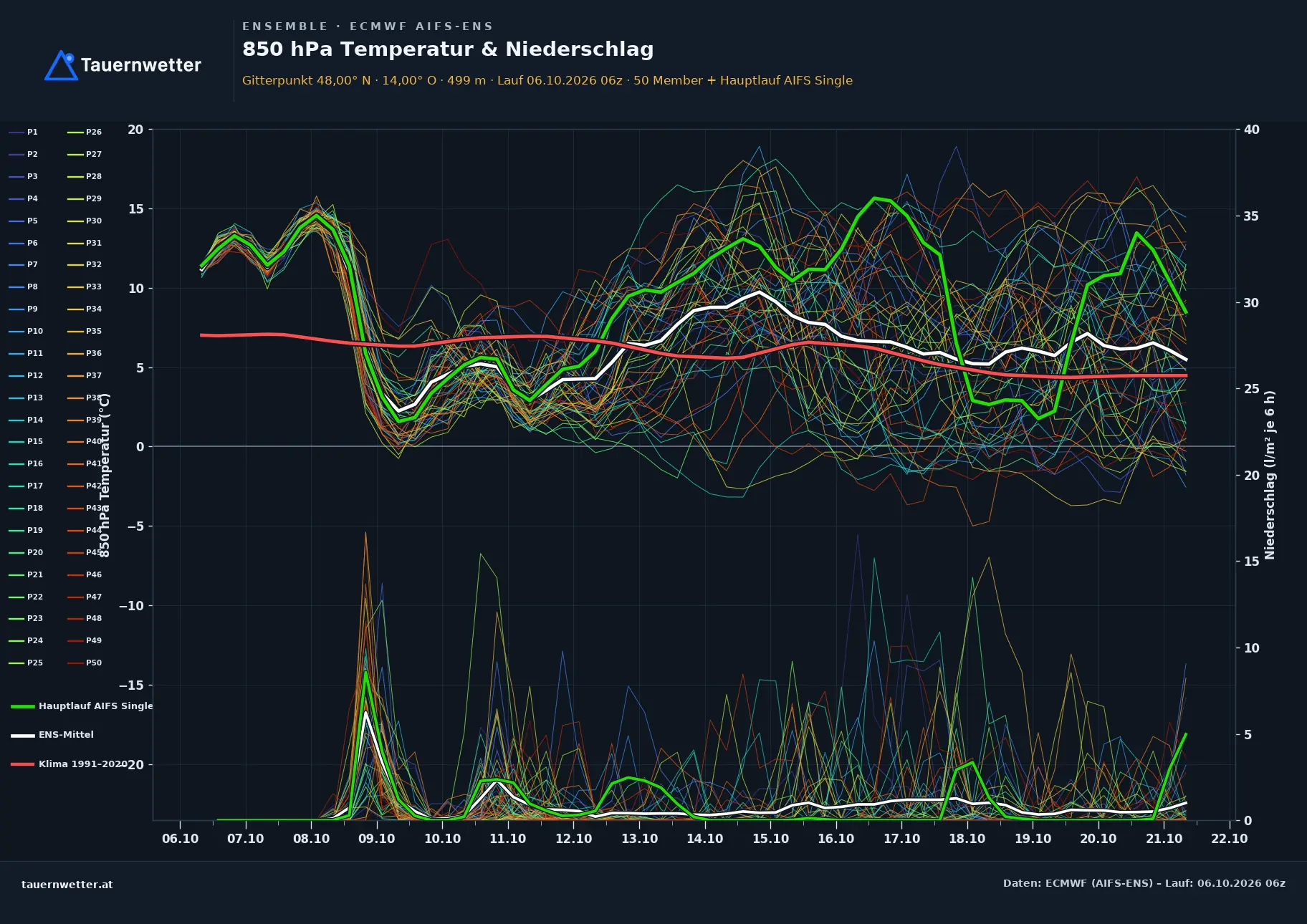The height and width of the screenshot is (924, 1307).
Task: Click the −15 temperature axis label
Action: (131, 685)
